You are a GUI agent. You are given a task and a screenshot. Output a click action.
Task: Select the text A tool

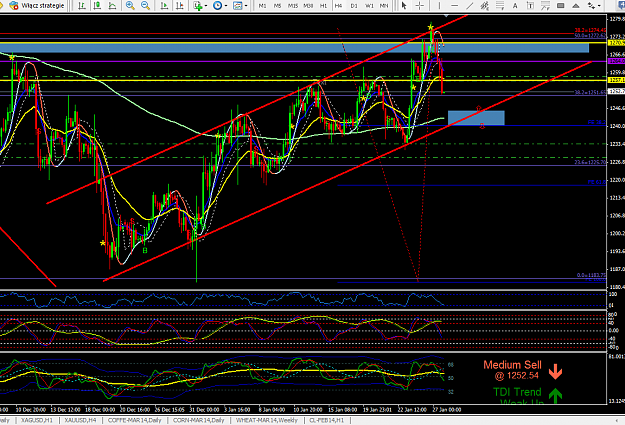point(515,6)
